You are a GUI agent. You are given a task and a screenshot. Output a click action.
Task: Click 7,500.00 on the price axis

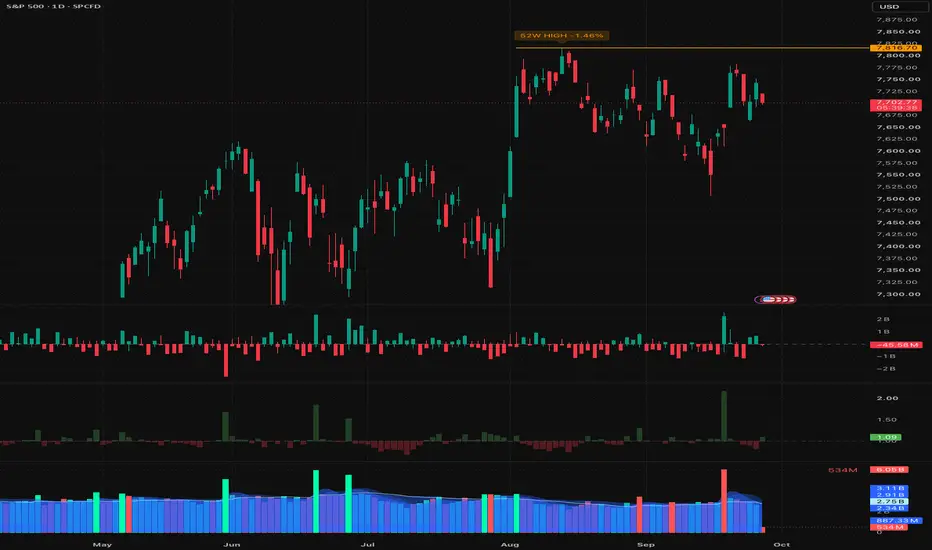pos(897,199)
